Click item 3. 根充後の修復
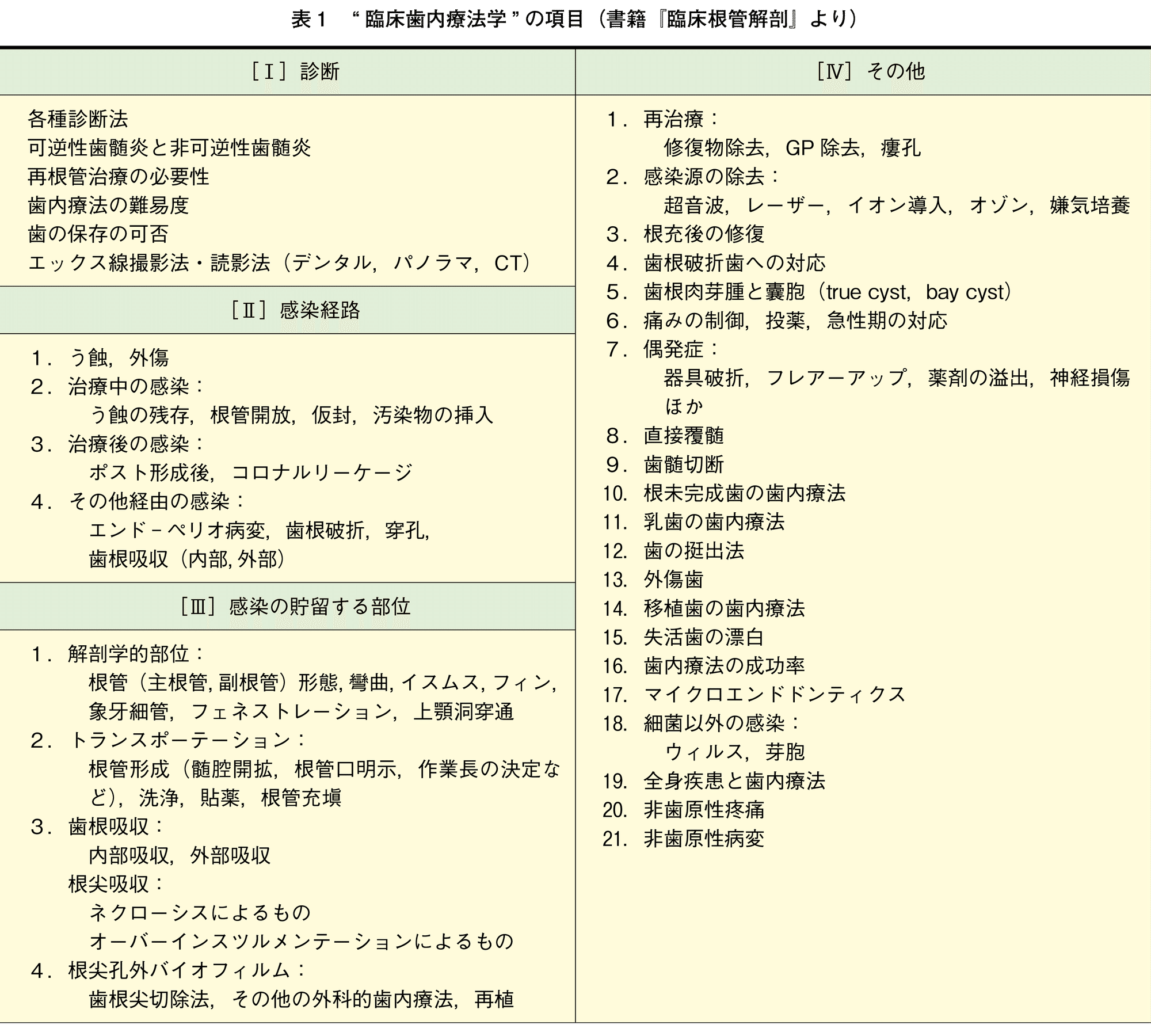This screenshot has height=1036, width=1151. [x=685, y=234]
